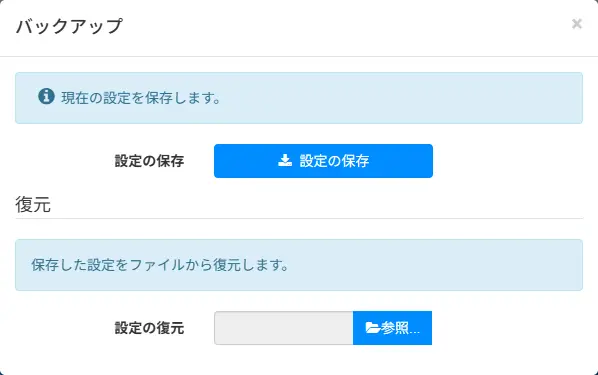Click the blue 設定の保存 button

323,161
